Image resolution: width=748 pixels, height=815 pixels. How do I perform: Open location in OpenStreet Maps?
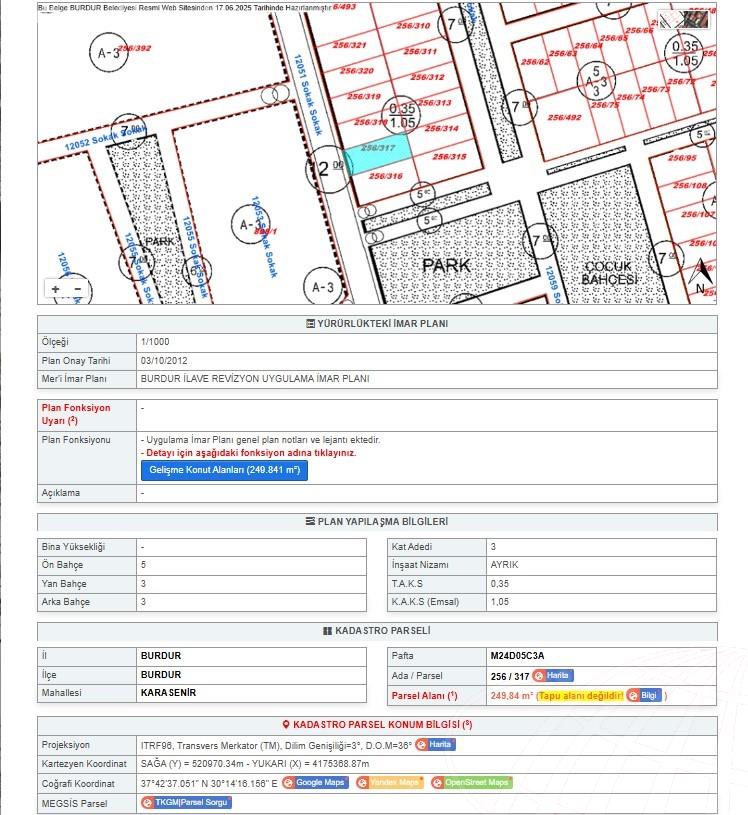click(x=471, y=782)
